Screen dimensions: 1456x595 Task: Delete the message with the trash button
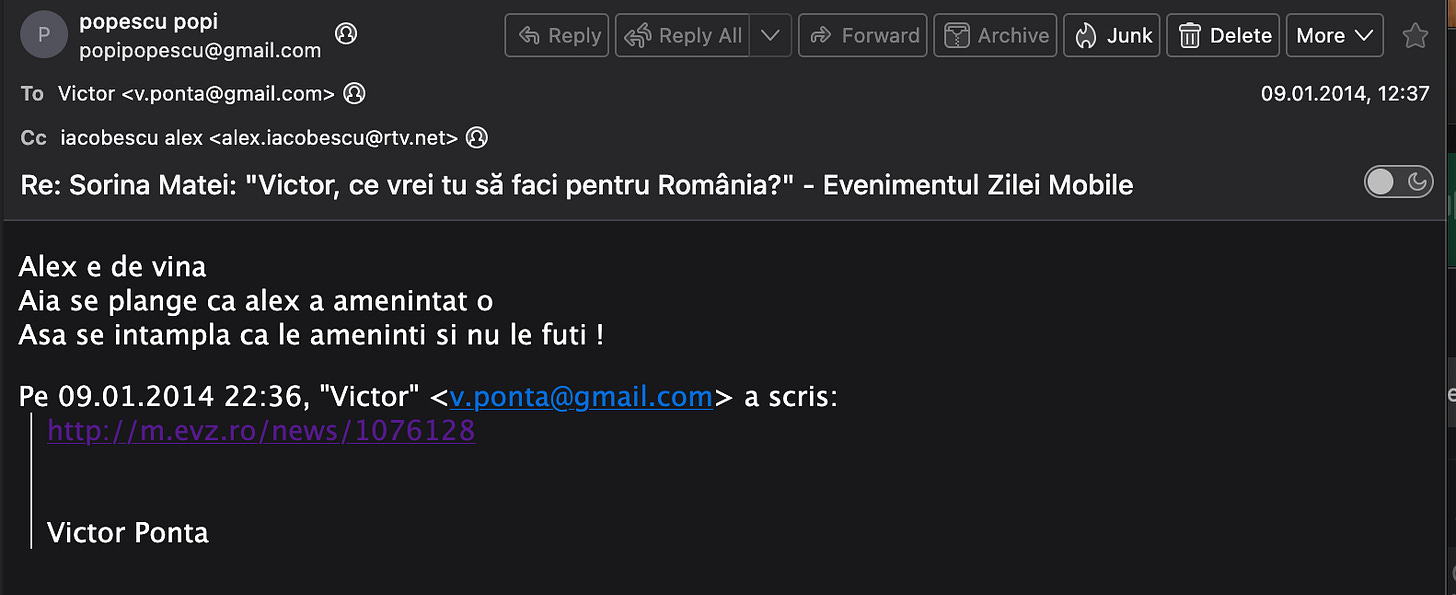(1223, 35)
